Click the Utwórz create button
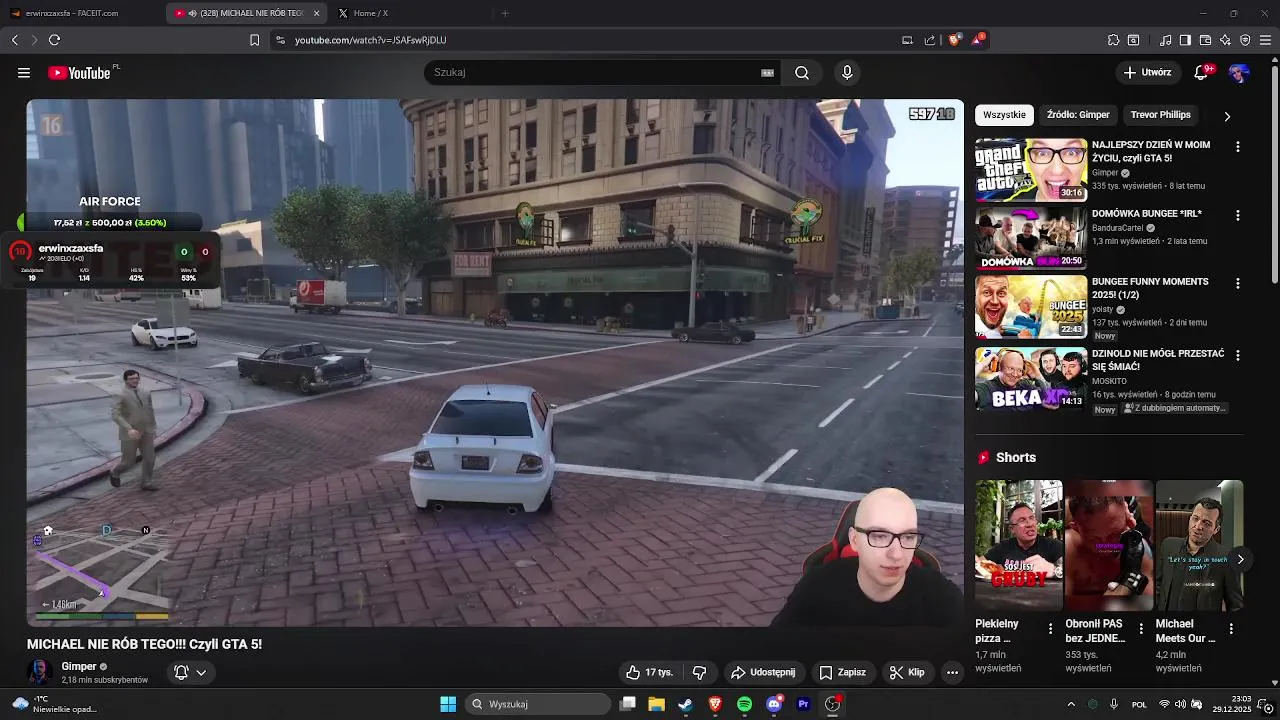The height and width of the screenshot is (720, 1280). (1146, 72)
